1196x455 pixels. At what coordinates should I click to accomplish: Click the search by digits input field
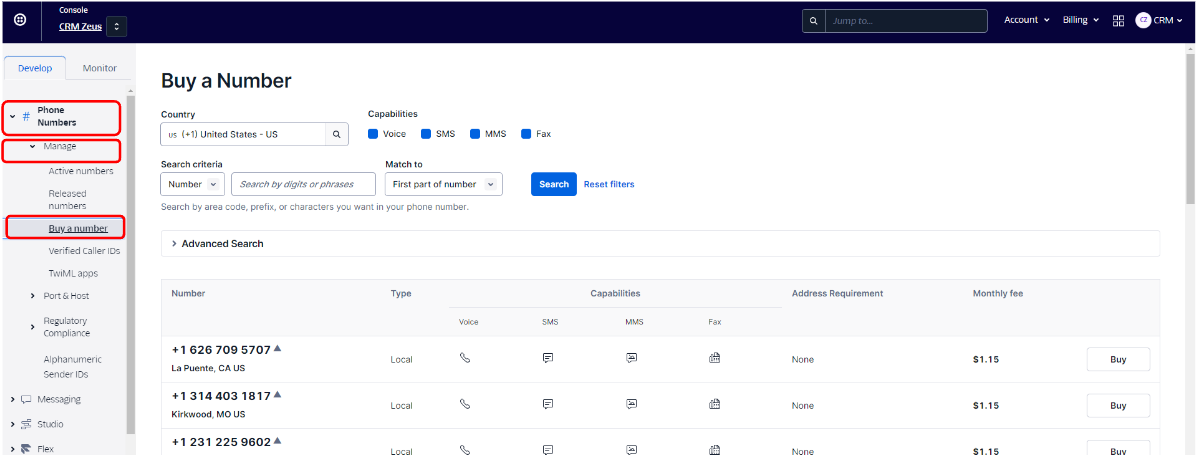(303, 184)
